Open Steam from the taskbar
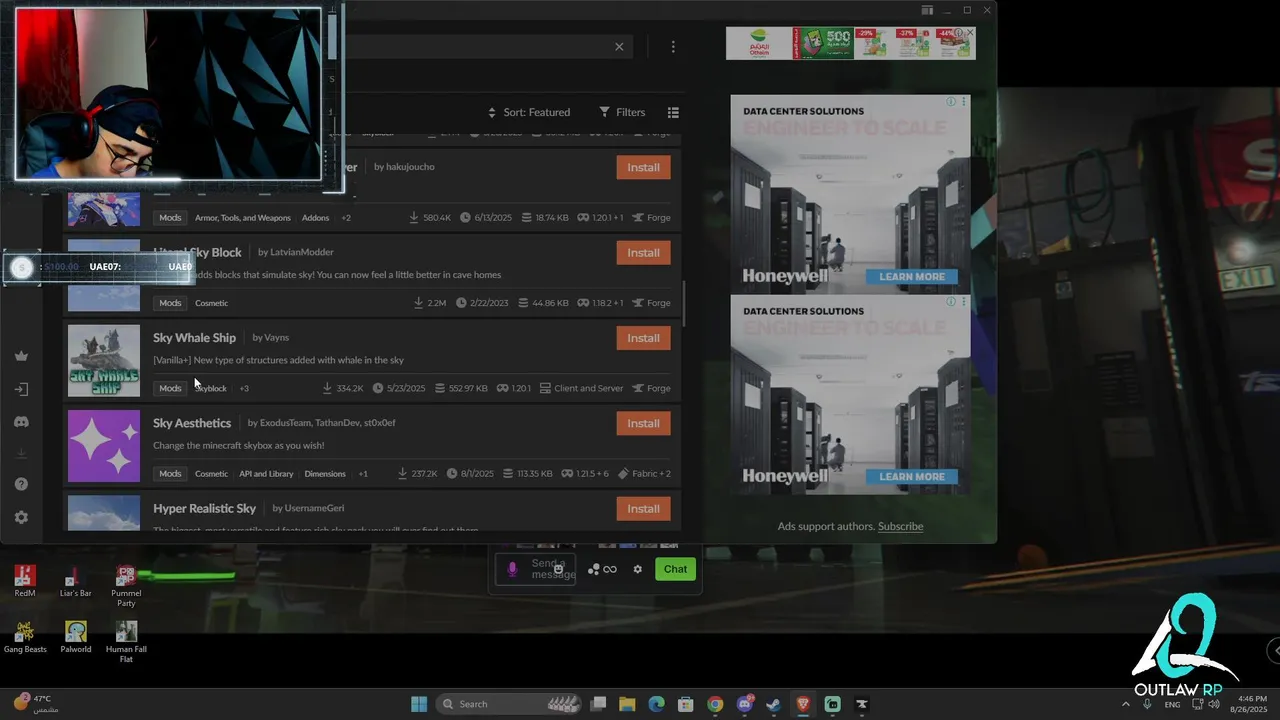1280x720 pixels. point(773,704)
